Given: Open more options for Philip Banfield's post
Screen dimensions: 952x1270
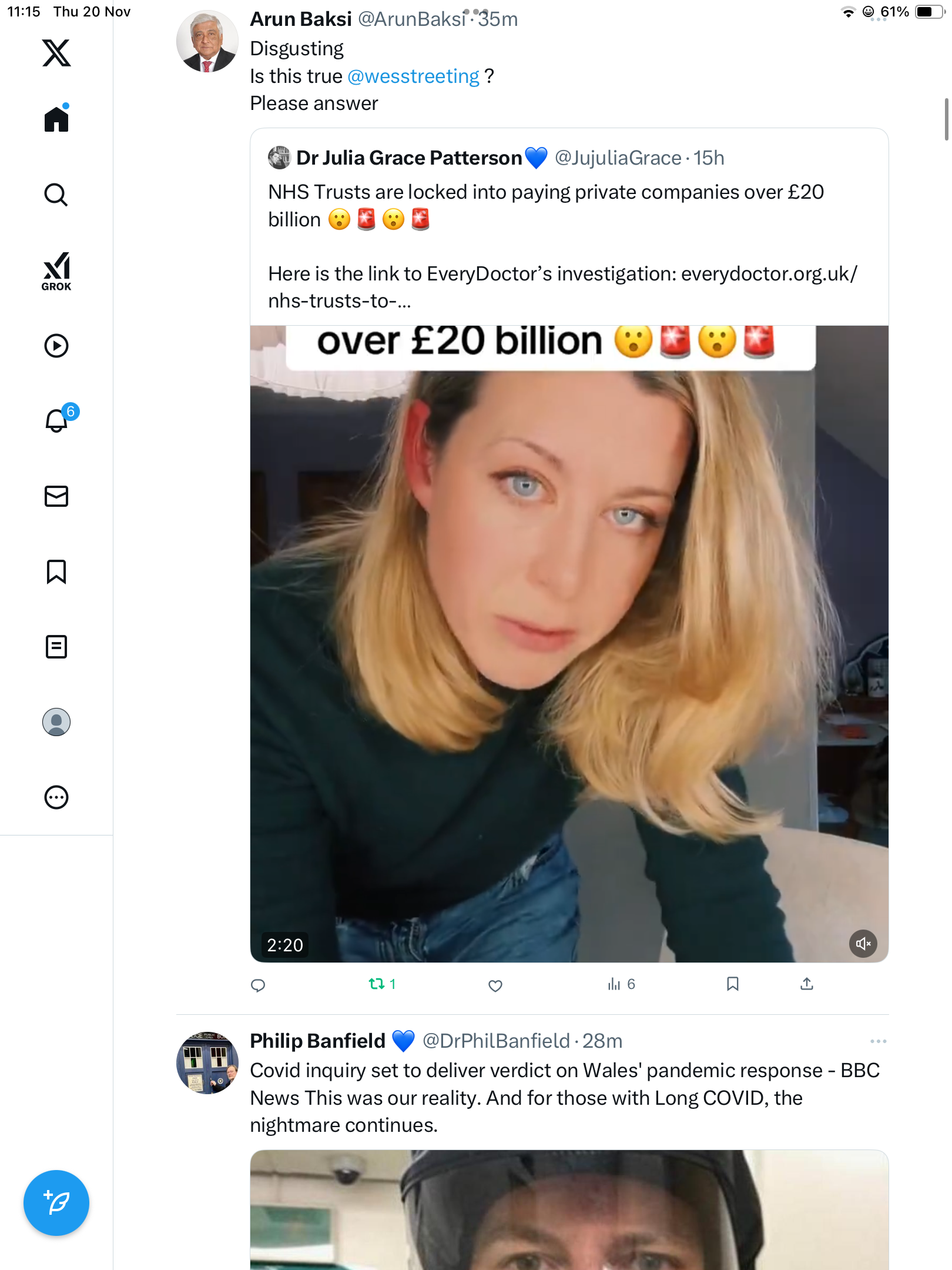Looking at the screenshot, I should tap(878, 1041).
